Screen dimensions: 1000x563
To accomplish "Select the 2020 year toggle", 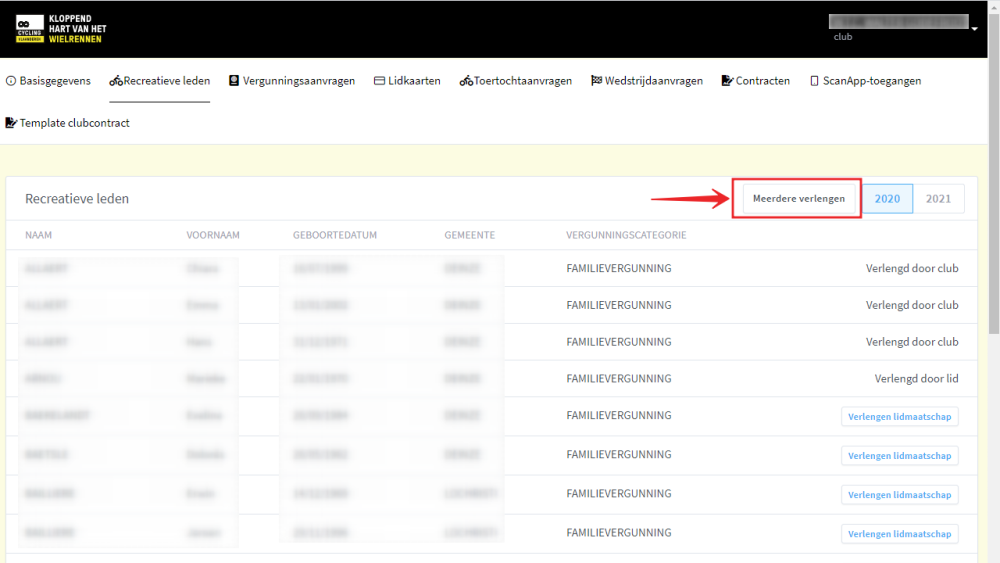I will [x=887, y=199].
